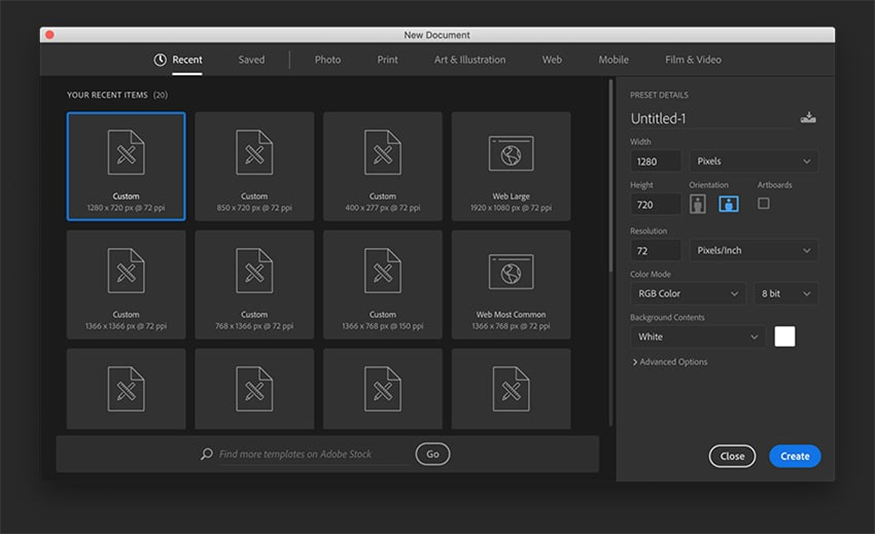Click the blue Create button
The width and height of the screenshot is (875, 534).
tap(794, 456)
